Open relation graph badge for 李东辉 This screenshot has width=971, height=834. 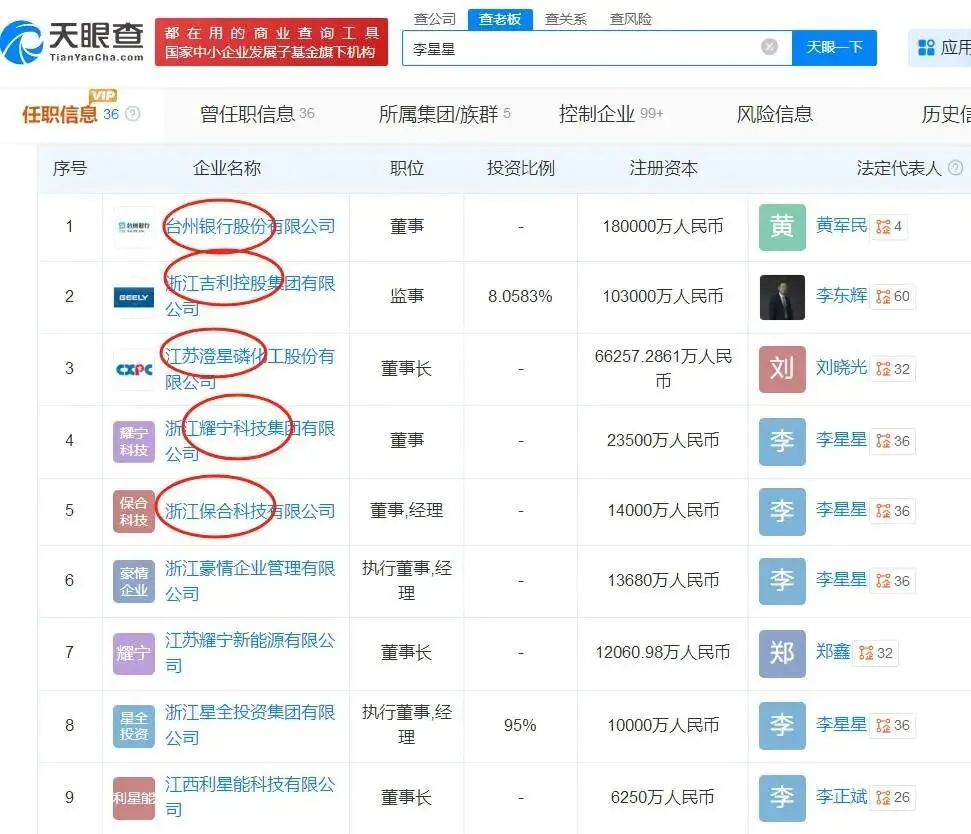(x=893, y=297)
